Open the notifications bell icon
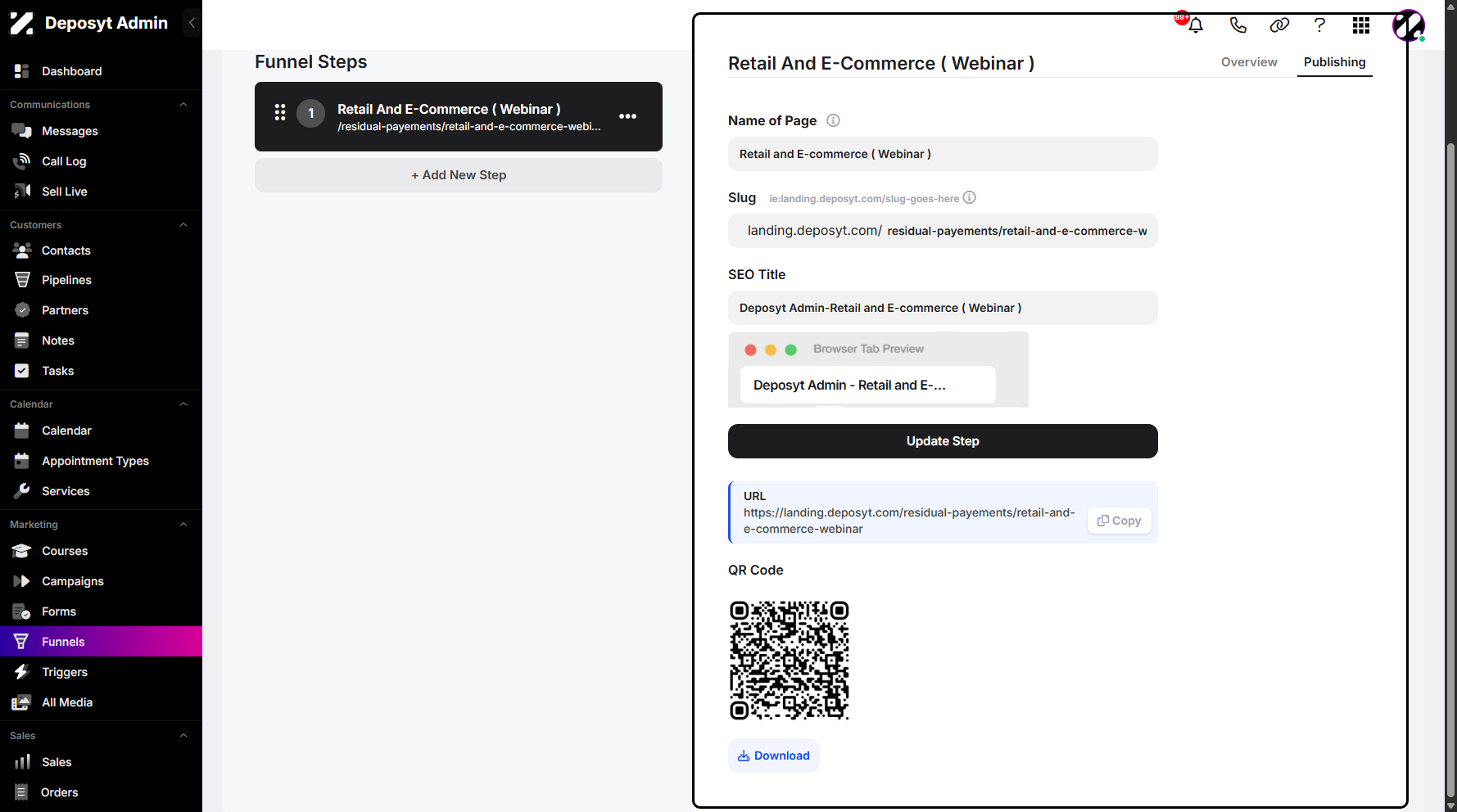 pos(1196,25)
